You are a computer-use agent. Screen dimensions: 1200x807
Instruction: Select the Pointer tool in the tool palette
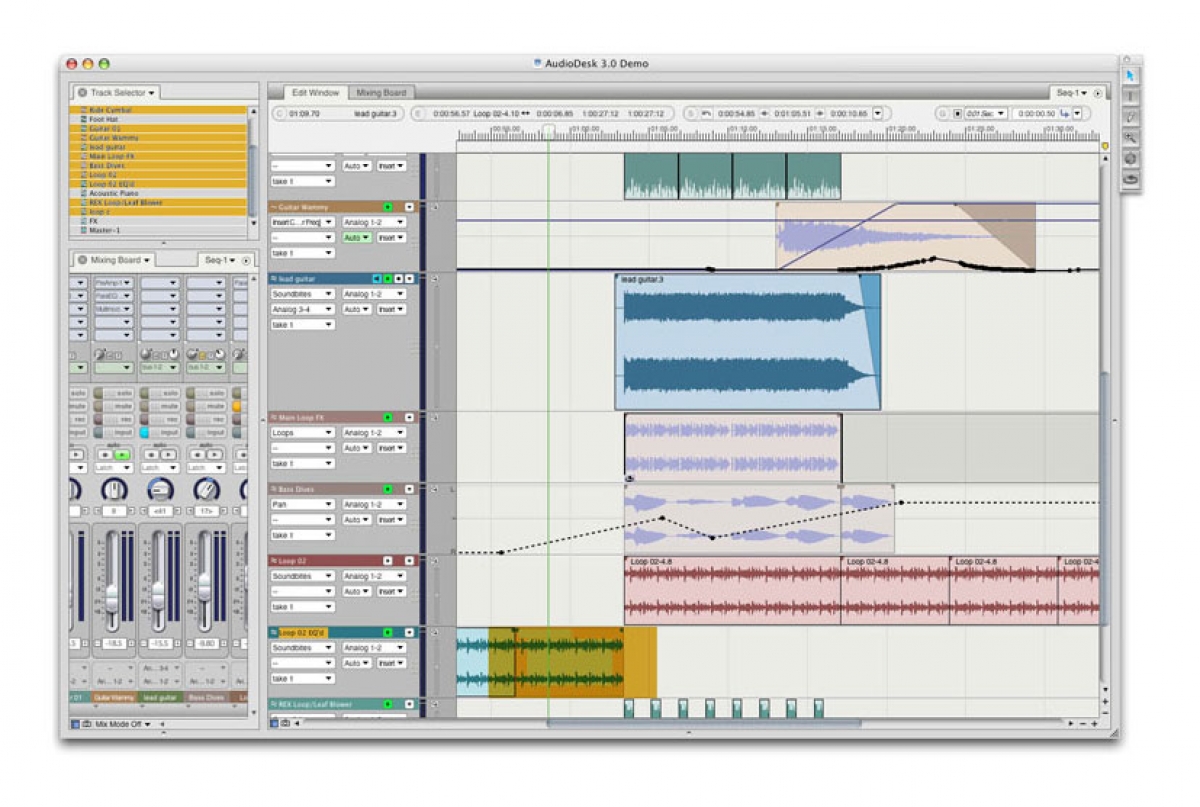1130,76
